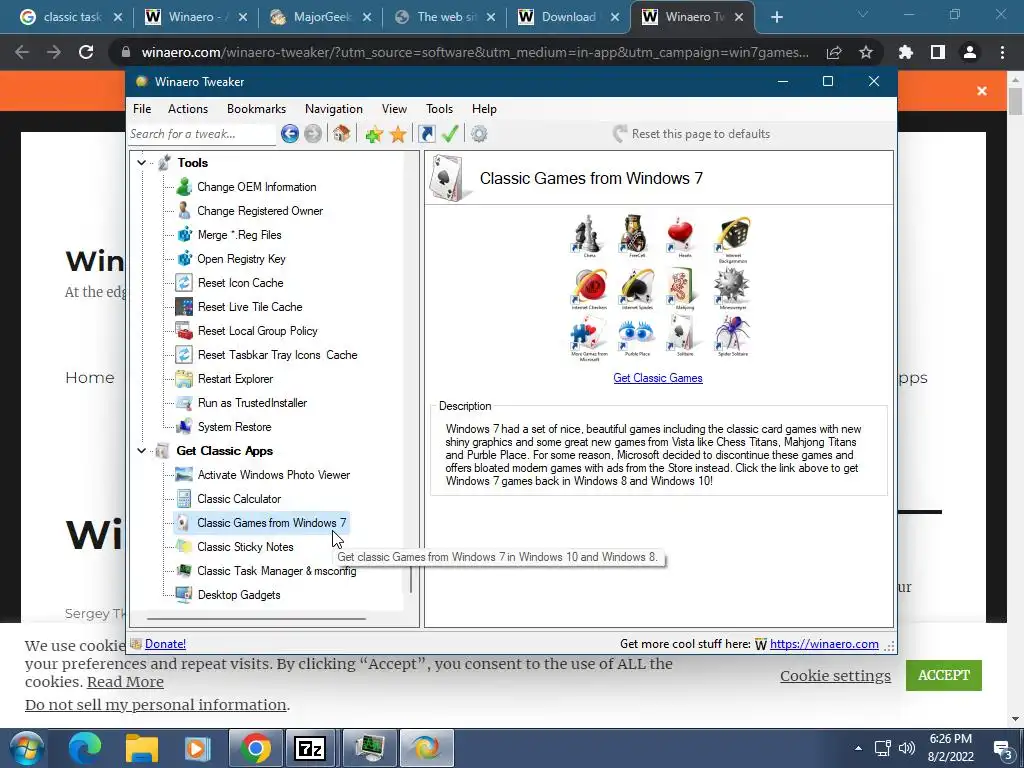Click the green ACCEPT cookies button
Screen dimensions: 1024x768
944,675
